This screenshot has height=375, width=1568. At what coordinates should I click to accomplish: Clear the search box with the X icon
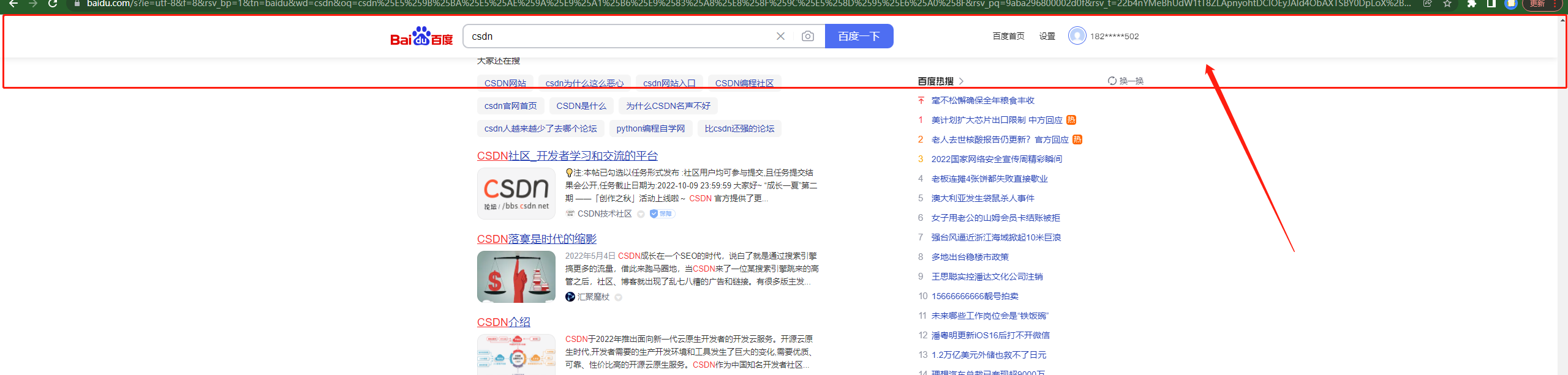(780, 36)
